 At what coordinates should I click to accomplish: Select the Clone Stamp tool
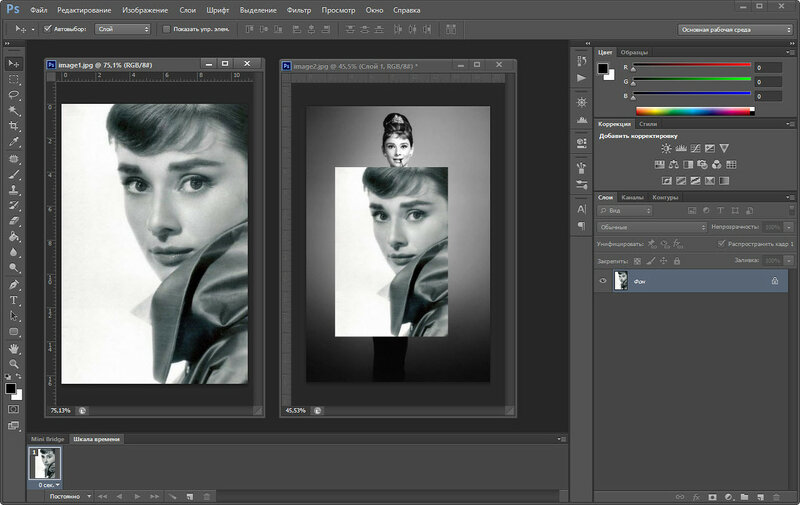(13, 190)
